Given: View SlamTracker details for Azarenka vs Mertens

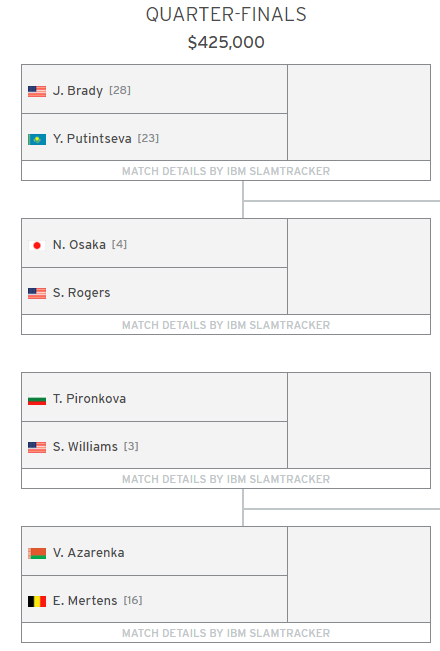Looking at the screenshot, I should coord(226,633).
